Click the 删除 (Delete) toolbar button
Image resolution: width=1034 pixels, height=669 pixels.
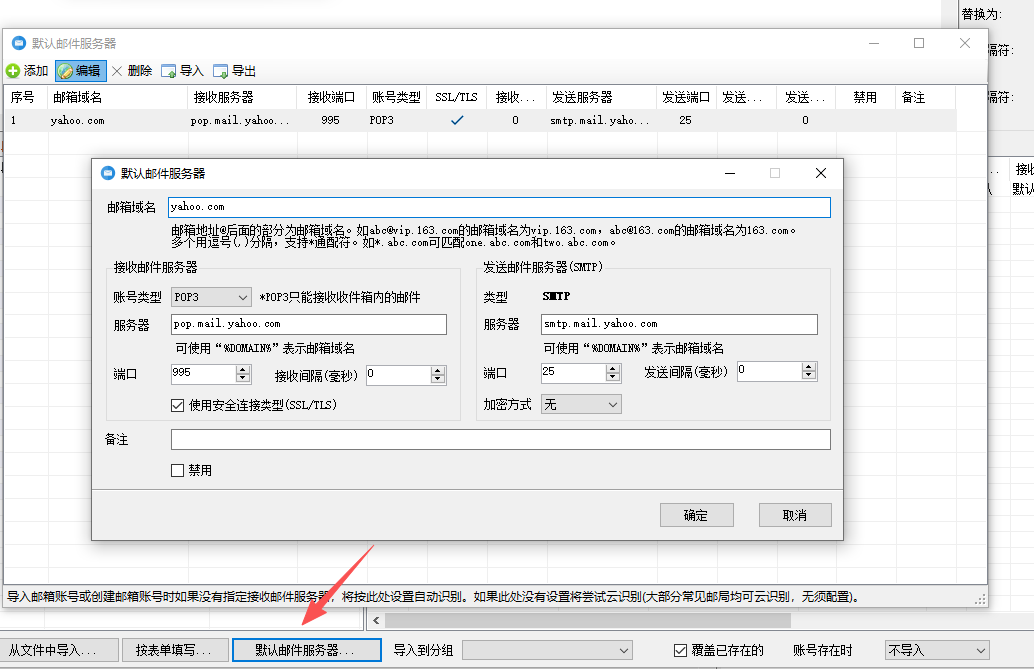(x=132, y=71)
